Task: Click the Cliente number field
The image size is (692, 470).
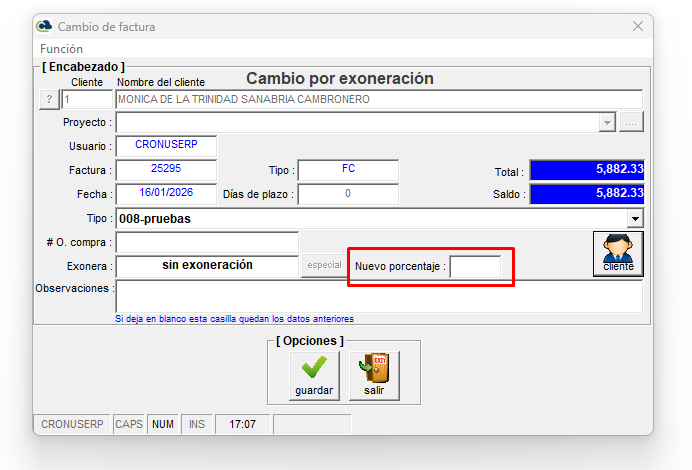Action: click(x=87, y=99)
